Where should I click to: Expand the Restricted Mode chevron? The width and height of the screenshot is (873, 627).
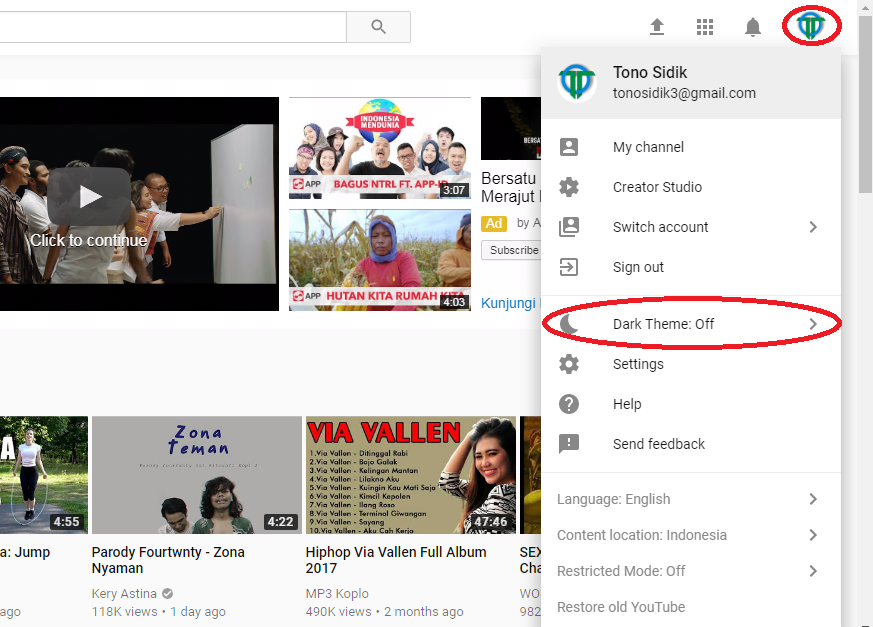[x=813, y=571]
